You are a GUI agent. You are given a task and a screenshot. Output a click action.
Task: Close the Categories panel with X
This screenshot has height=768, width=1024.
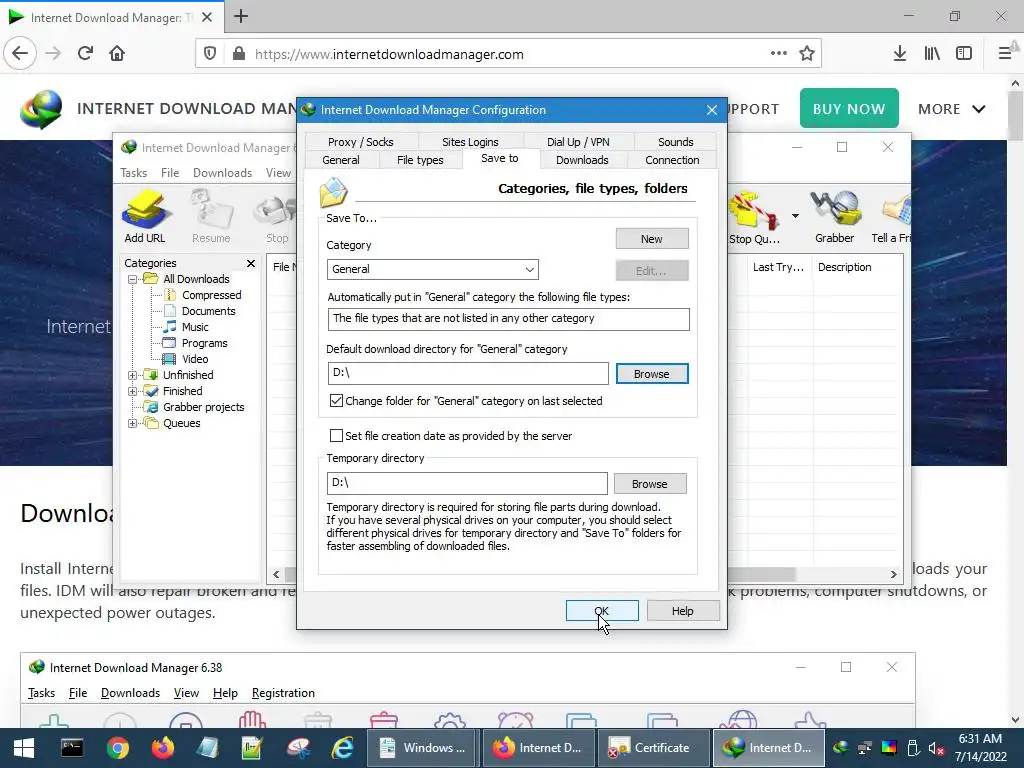click(251, 263)
